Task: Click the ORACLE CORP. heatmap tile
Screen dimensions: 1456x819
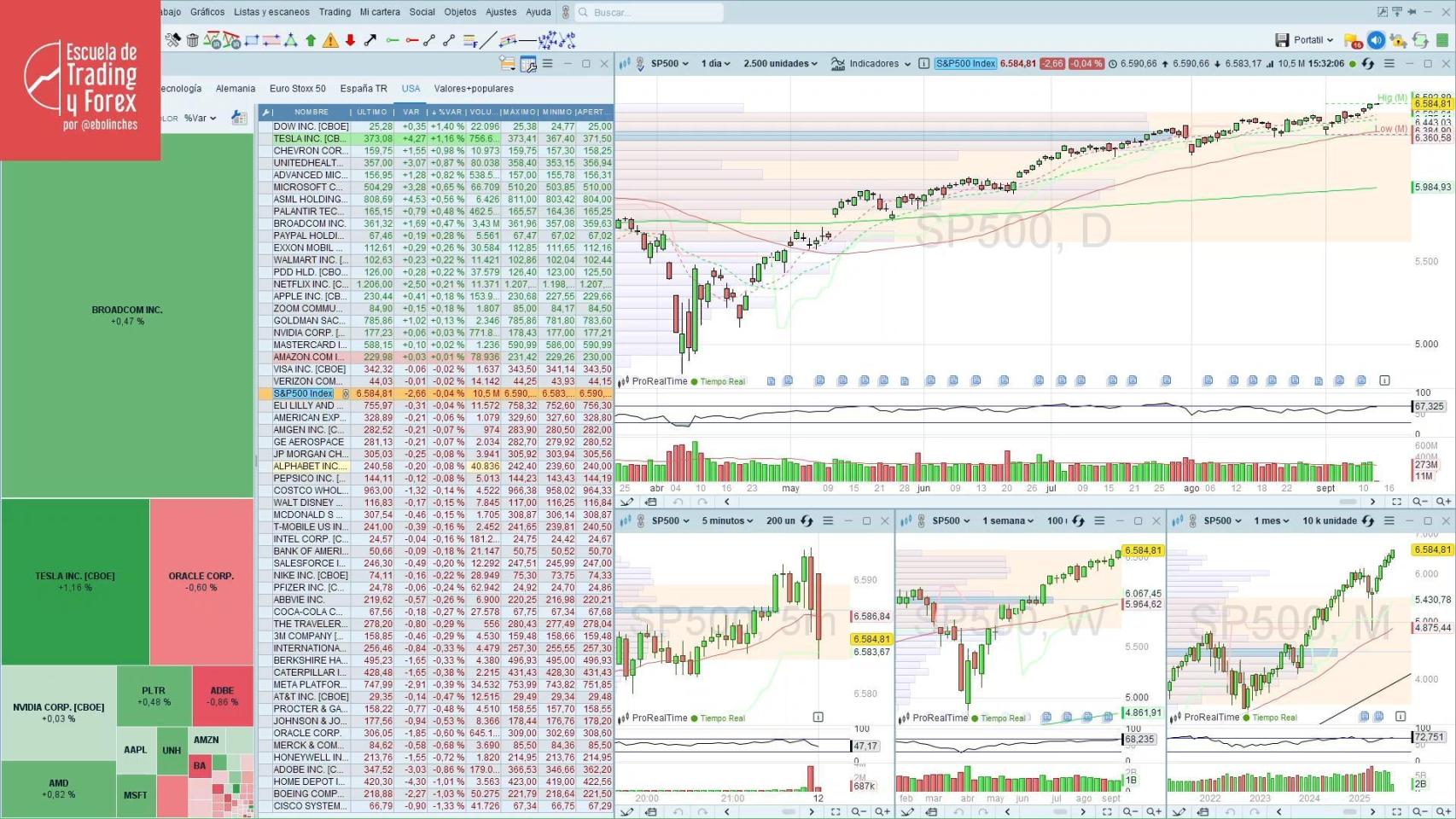Action: coord(201,582)
